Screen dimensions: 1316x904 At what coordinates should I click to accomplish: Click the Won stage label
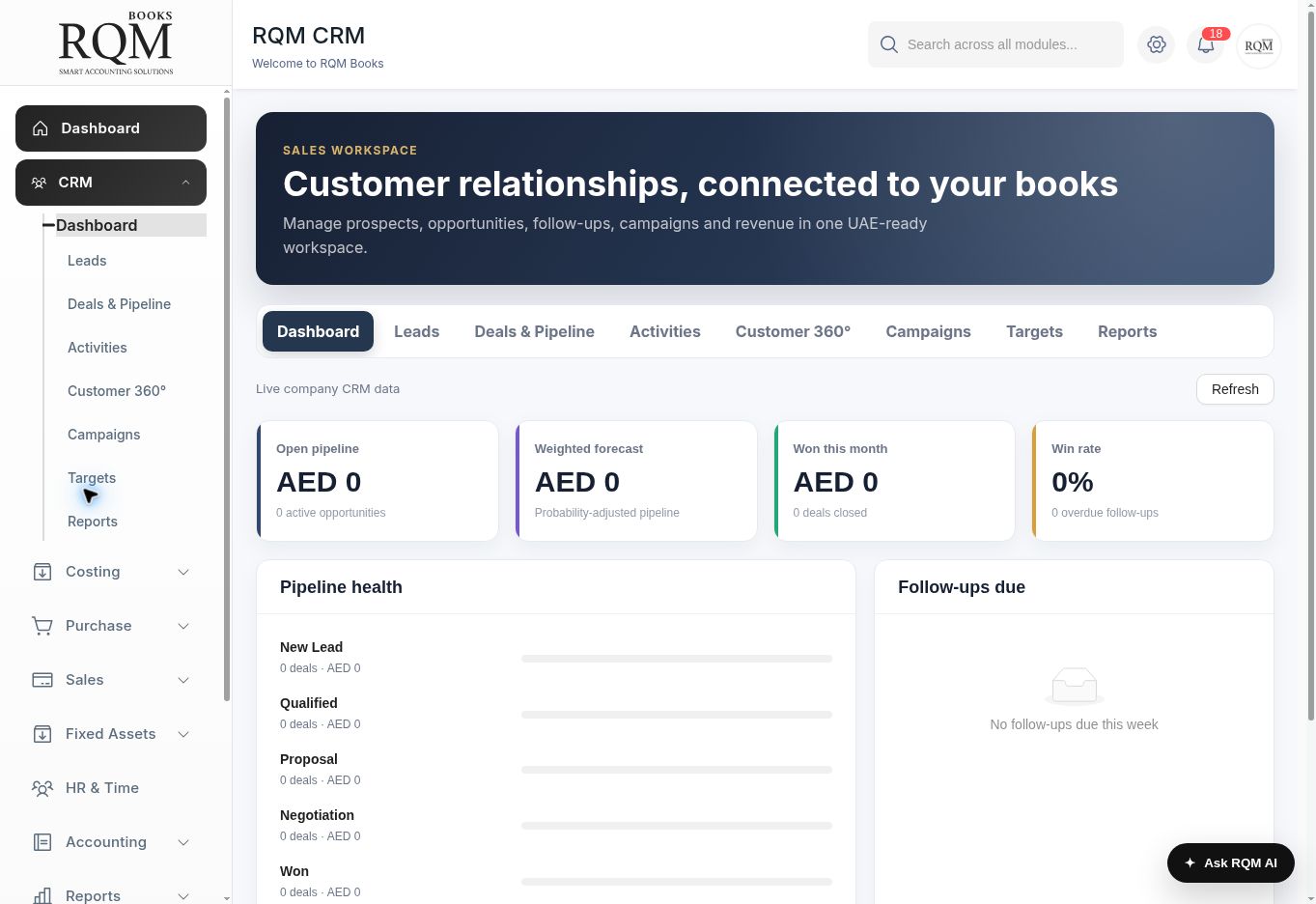point(294,871)
